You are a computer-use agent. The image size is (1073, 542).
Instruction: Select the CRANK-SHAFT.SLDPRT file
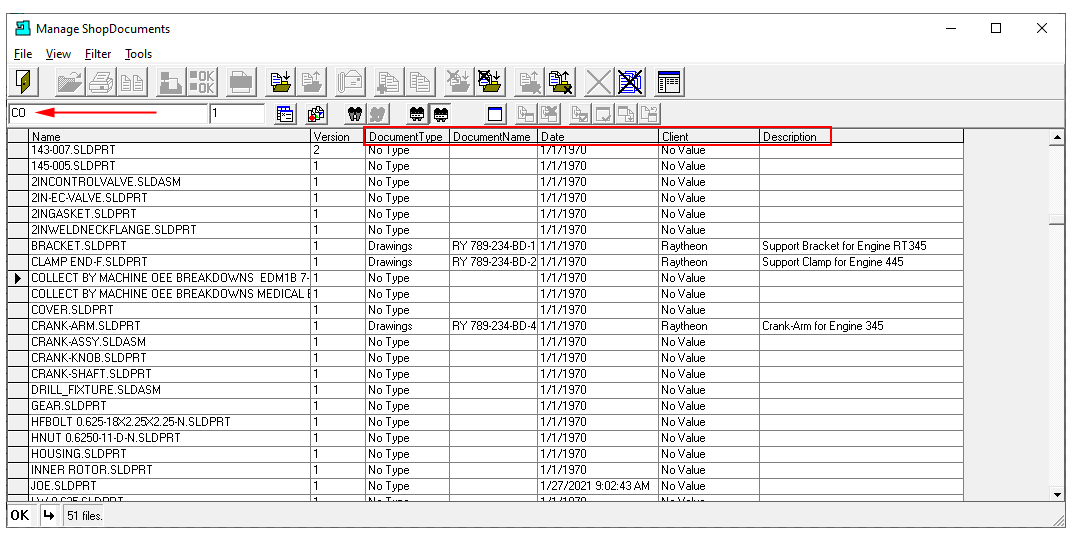pos(91,374)
